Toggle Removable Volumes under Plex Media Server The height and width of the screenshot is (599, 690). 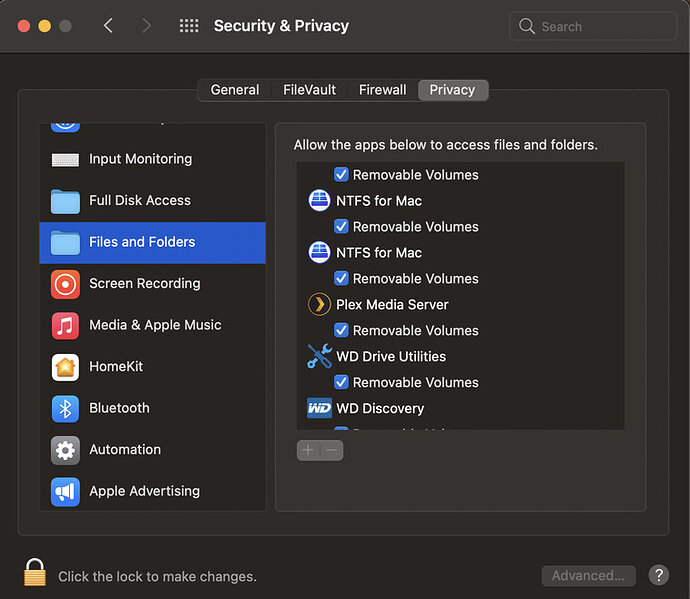pyautogui.click(x=341, y=331)
